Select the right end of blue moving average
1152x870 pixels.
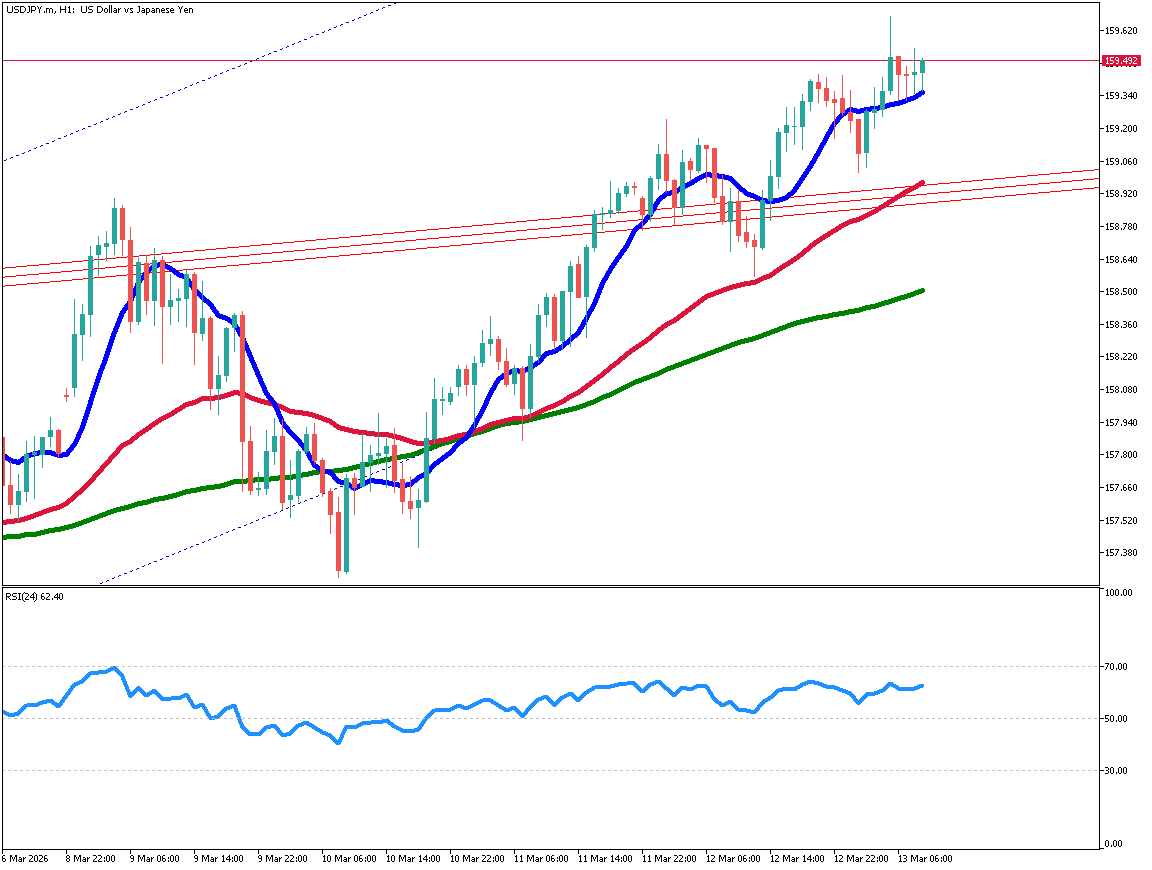(x=921, y=92)
